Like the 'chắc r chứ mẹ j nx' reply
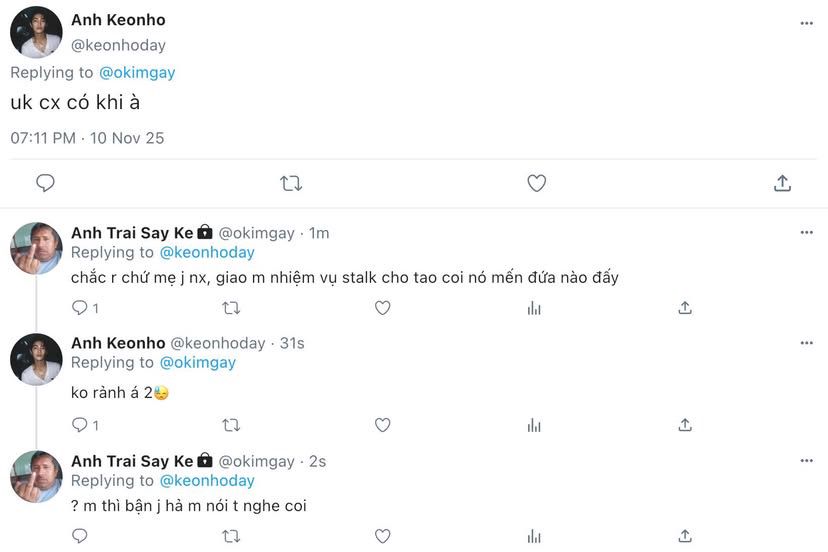The height and width of the screenshot is (552, 828). [x=382, y=308]
